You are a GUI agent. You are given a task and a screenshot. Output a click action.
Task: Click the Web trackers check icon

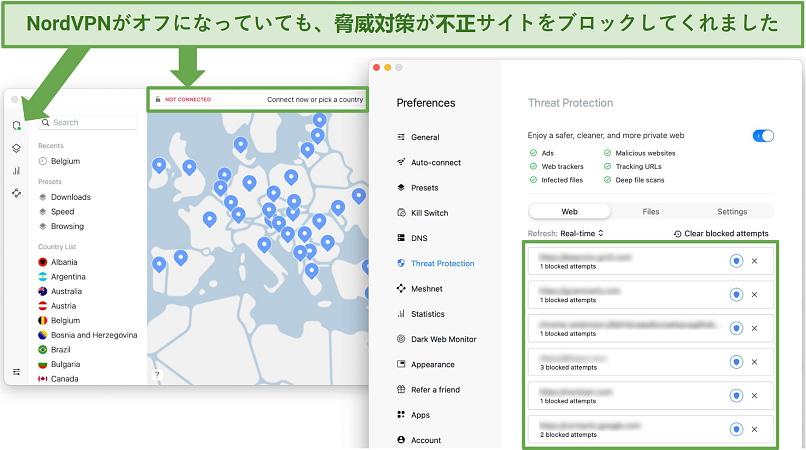[533, 166]
